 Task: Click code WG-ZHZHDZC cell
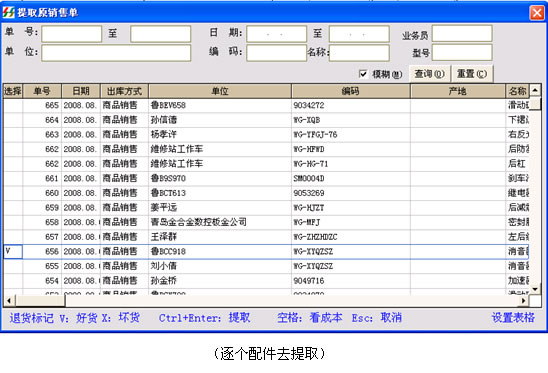(351, 237)
